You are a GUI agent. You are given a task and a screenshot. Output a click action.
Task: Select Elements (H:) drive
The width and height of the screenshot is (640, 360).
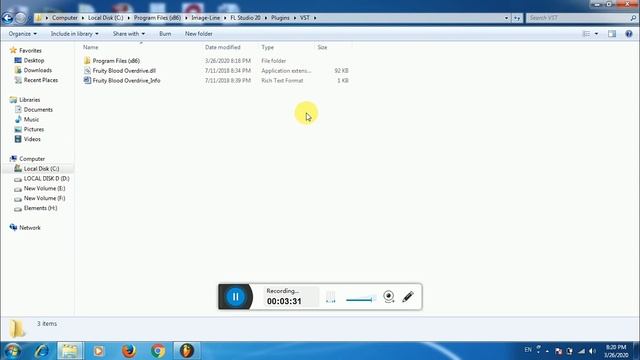[40, 208]
